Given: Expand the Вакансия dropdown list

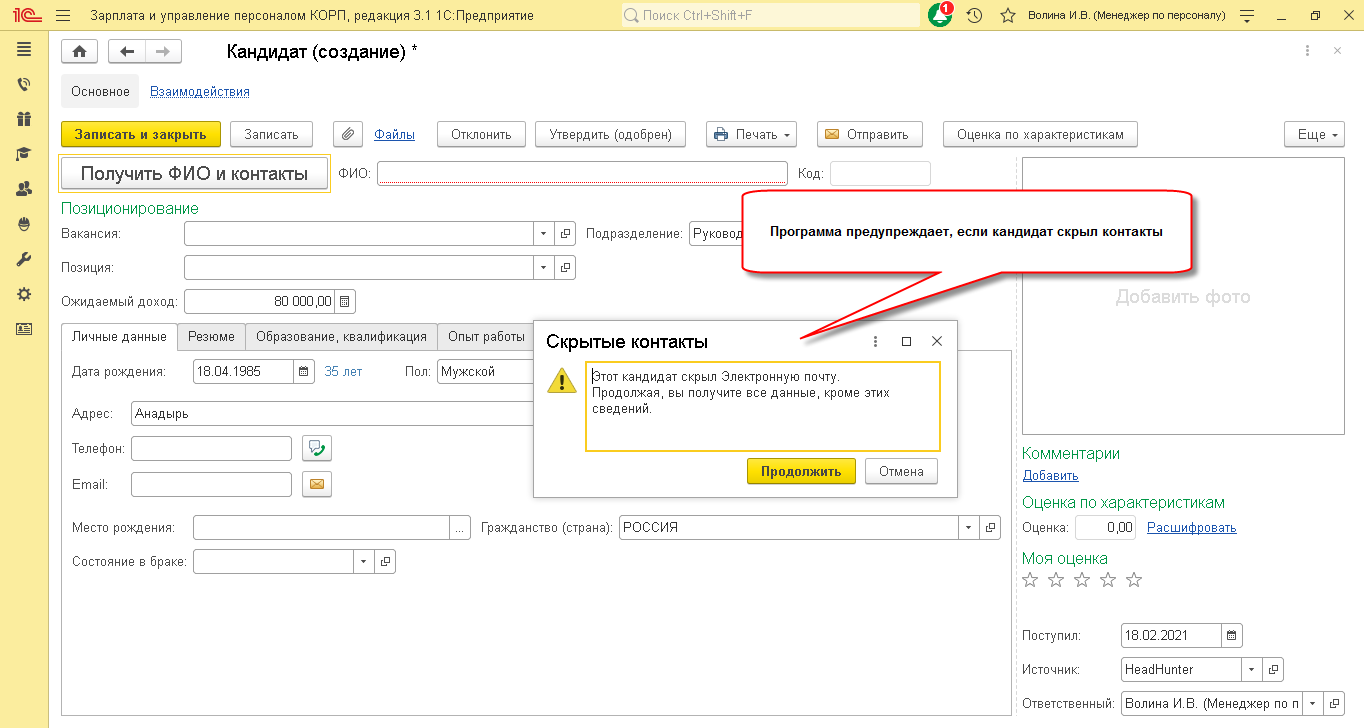Looking at the screenshot, I should [544, 234].
